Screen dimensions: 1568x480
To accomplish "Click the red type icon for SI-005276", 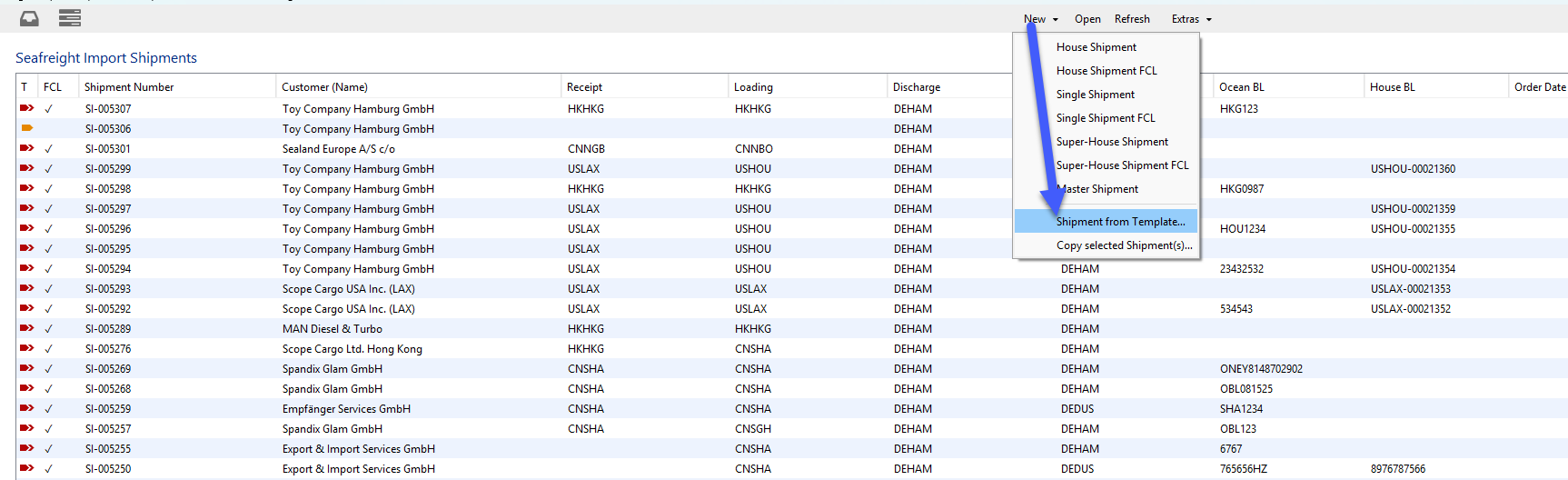I will (26, 348).
